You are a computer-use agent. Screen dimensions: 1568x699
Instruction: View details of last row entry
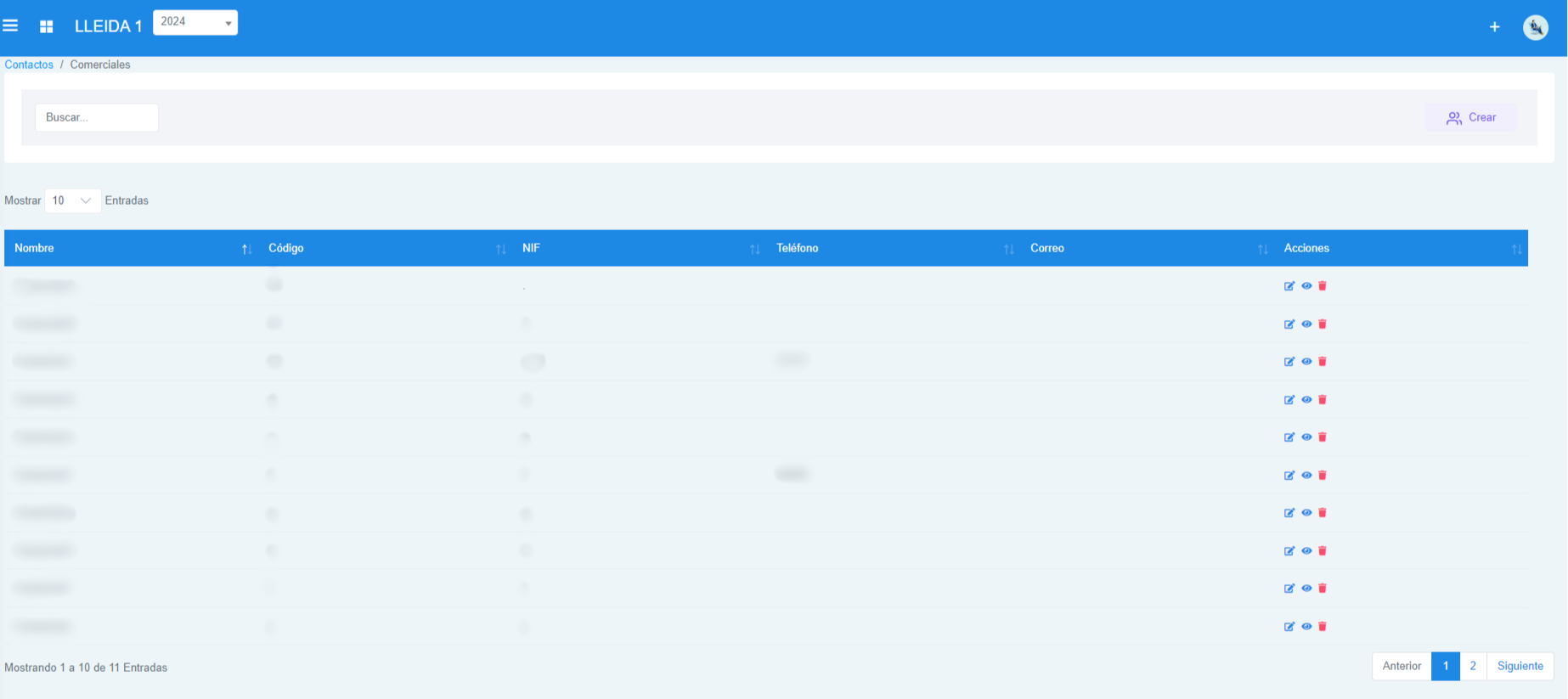(x=1306, y=627)
